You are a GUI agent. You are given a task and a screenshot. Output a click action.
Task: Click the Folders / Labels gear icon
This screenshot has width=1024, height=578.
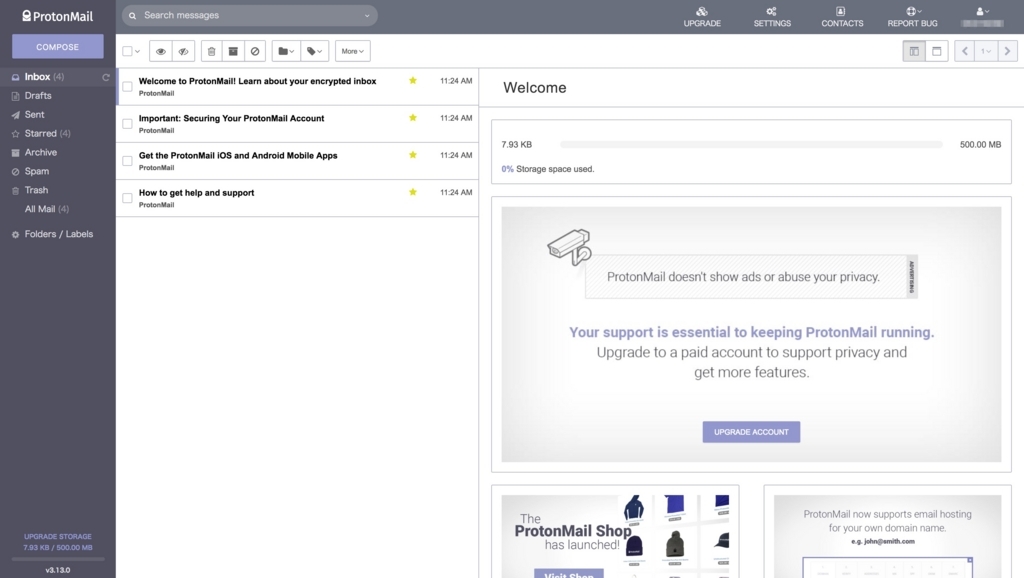tap(15, 234)
